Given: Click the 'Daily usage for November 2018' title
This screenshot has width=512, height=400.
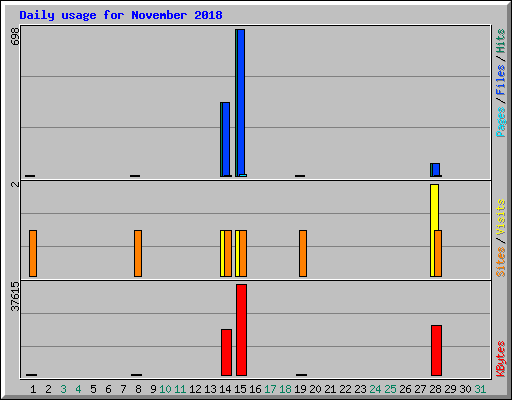Looking at the screenshot, I should (x=121, y=15).
